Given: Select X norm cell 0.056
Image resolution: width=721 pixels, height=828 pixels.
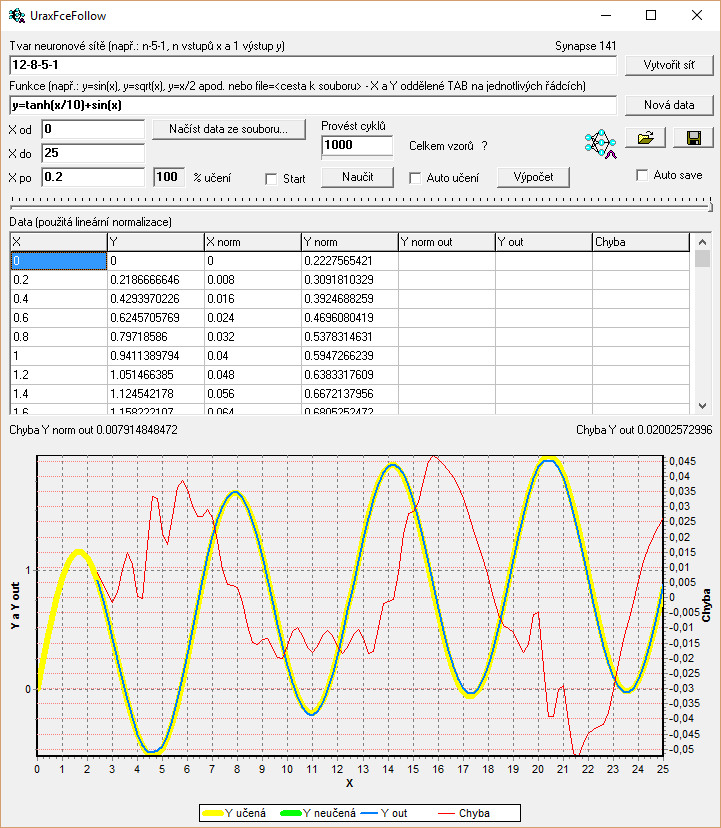Looking at the screenshot, I should click(x=253, y=394).
